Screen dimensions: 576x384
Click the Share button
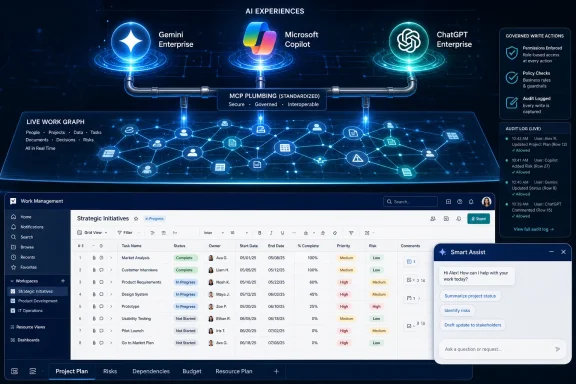pos(478,219)
